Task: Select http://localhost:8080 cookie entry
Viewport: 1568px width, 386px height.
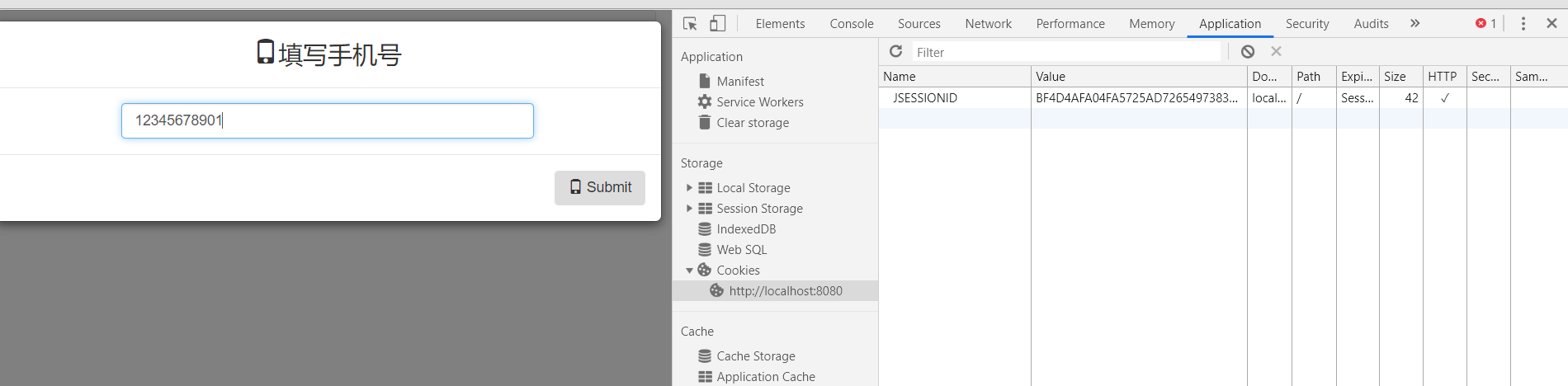Action: click(785, 291)
